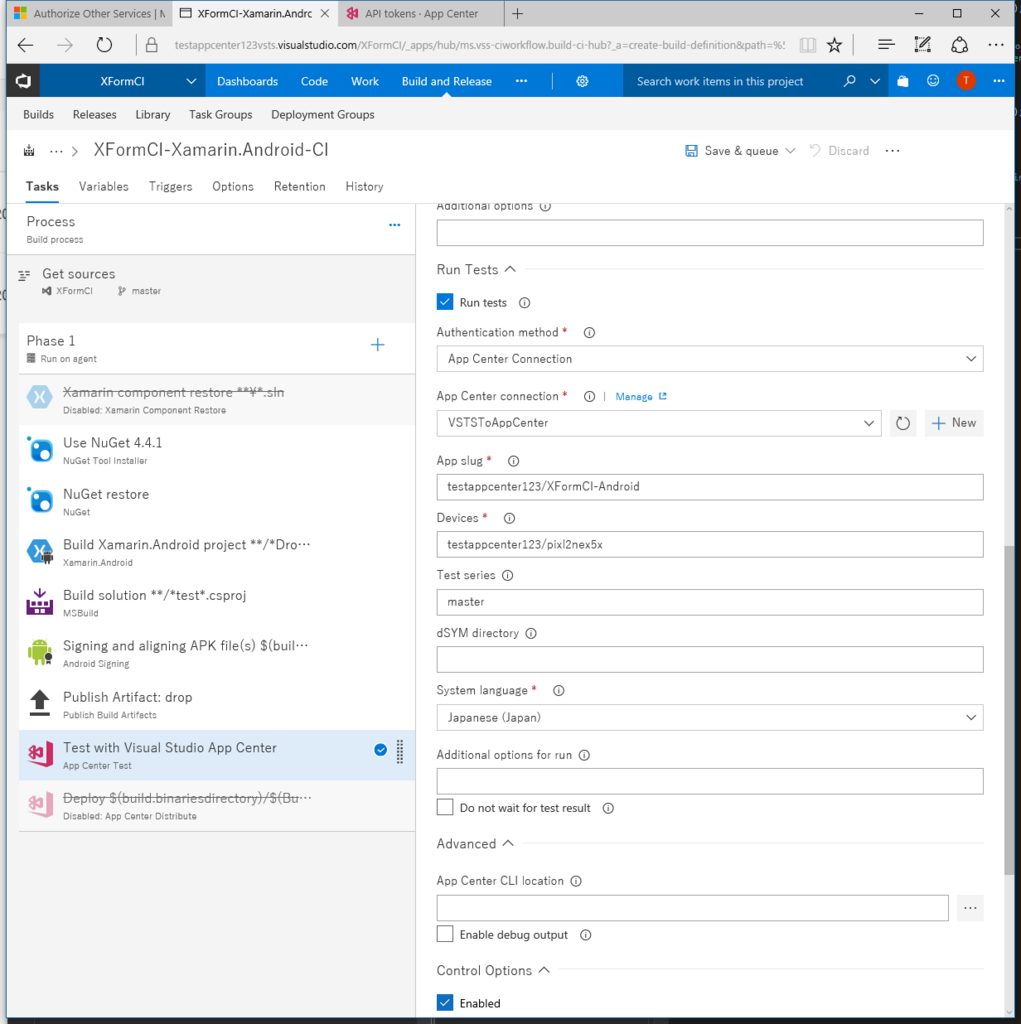Click the VSTS home logo icon
This screenshot has height=1024, width=1021.
click(x=24, y=81)
